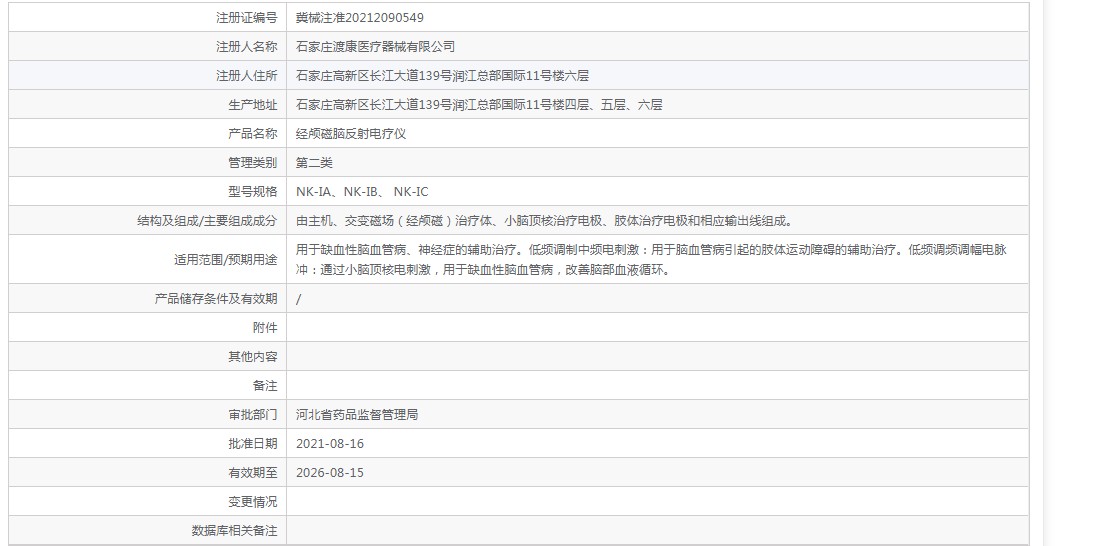Click the 型号规格 label

coord(253,192)
